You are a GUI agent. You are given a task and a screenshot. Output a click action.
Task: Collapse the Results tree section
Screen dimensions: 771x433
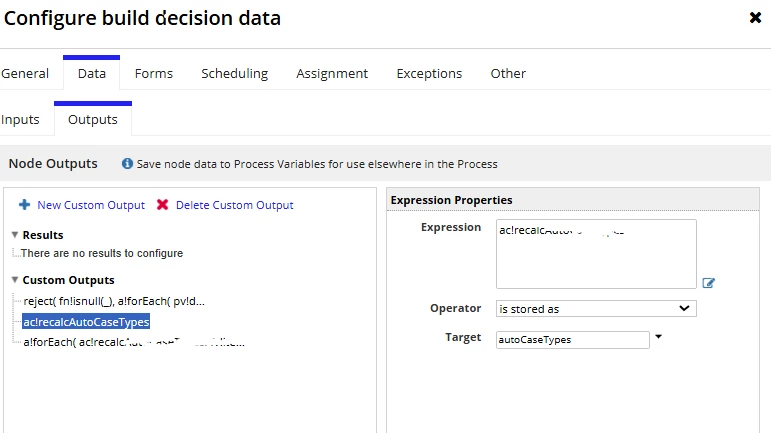coord(15,235)
